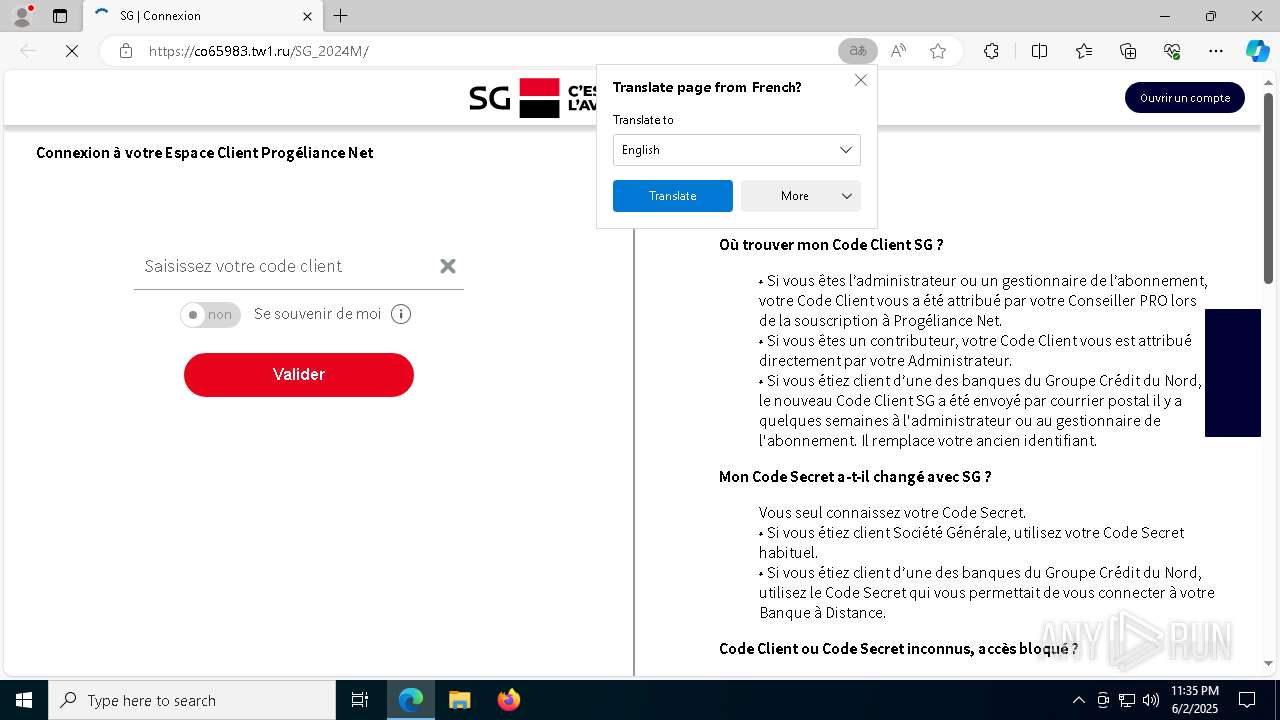Click the blue Translate button
Image resolution: width=1280 pixels, height=720 pixels.
[672, 196]
